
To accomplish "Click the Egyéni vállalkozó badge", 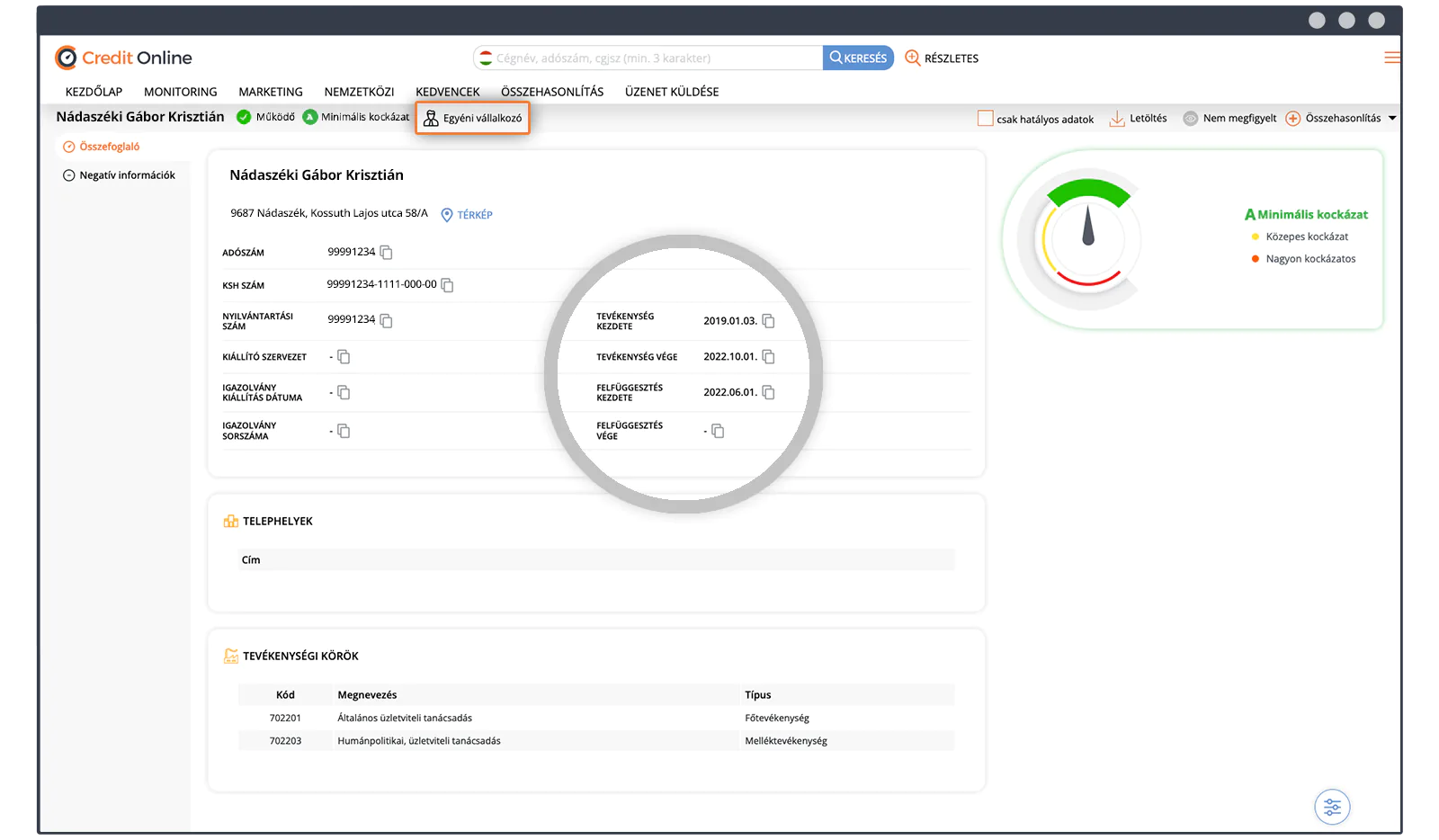I will 472,118.
